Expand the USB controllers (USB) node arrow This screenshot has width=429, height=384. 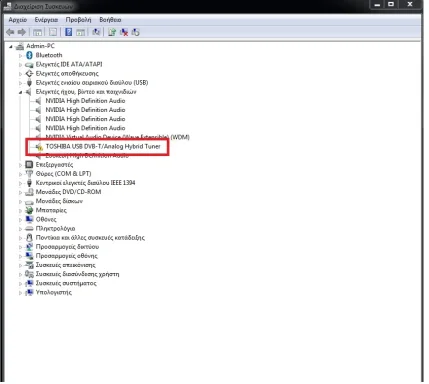point(20,83)
